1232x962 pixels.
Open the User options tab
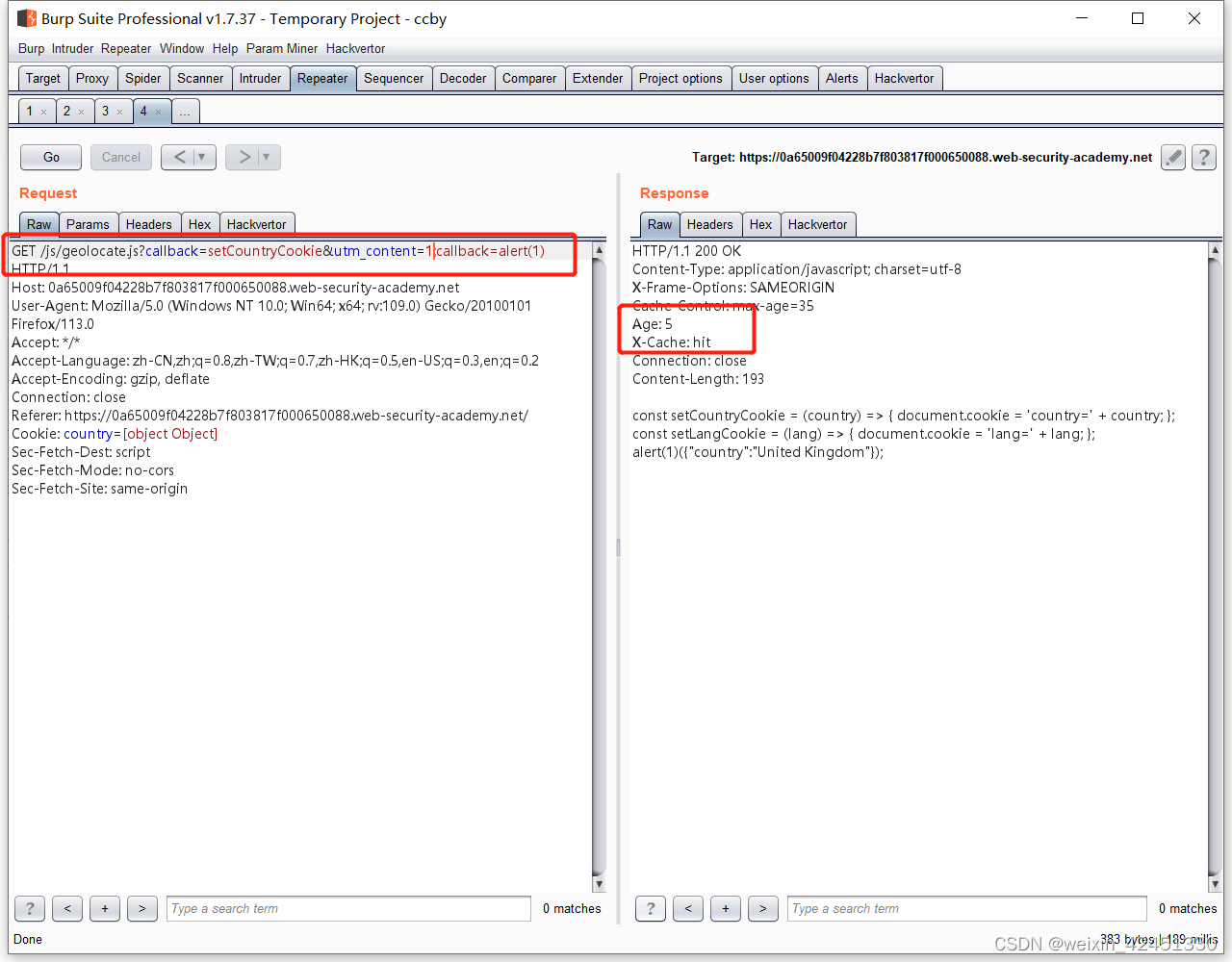pos(774,78)
